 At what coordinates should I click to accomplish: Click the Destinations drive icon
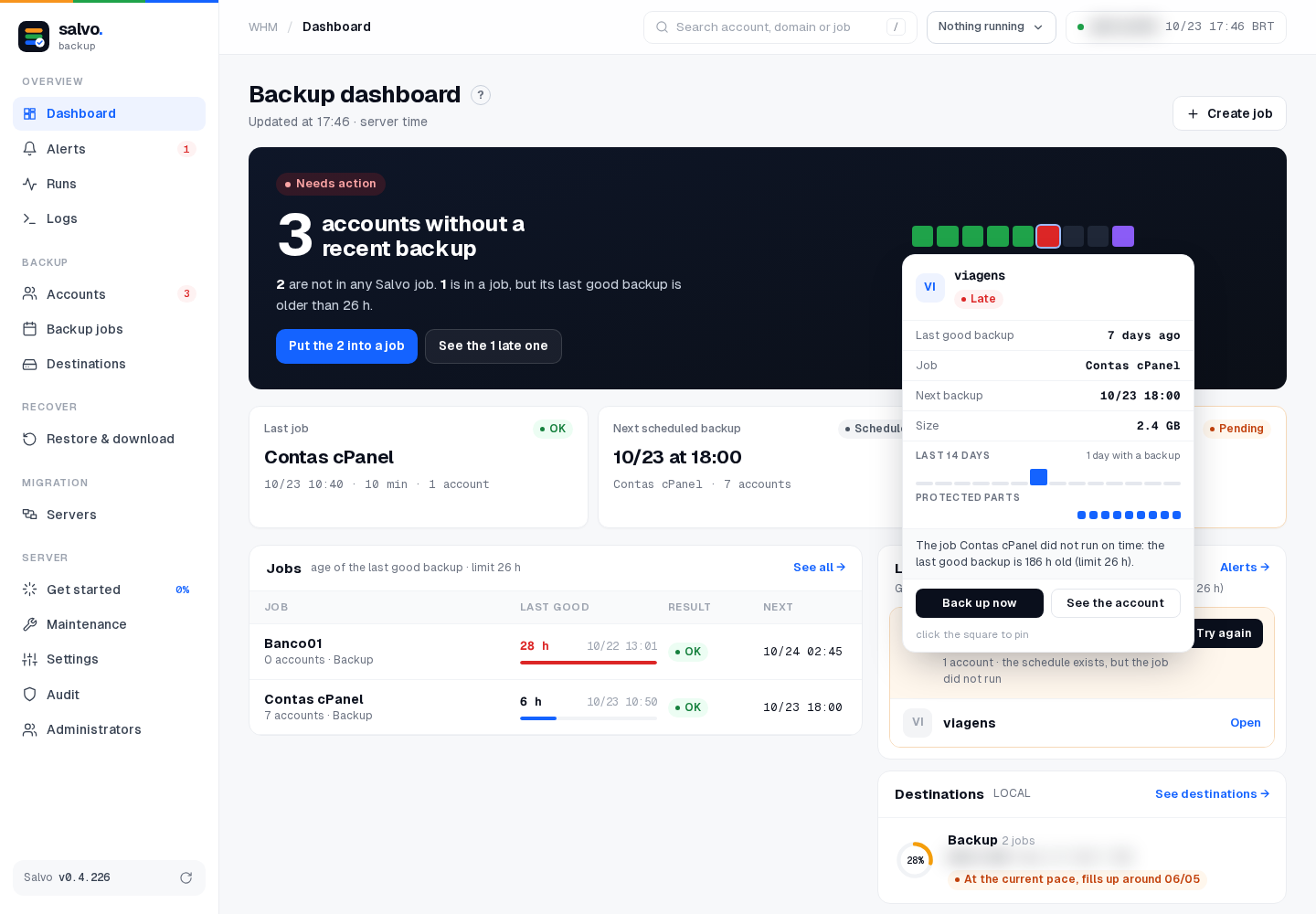[29, 364]
